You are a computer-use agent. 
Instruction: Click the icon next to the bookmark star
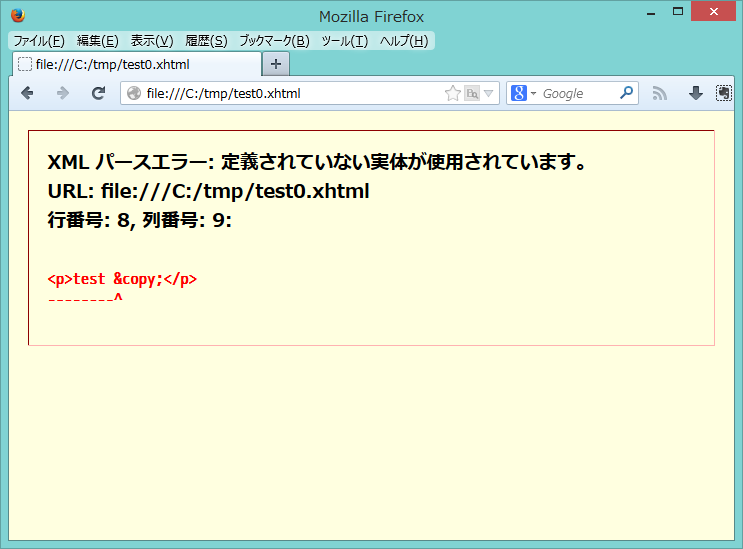pyautogui.click(x=472, y=93)
